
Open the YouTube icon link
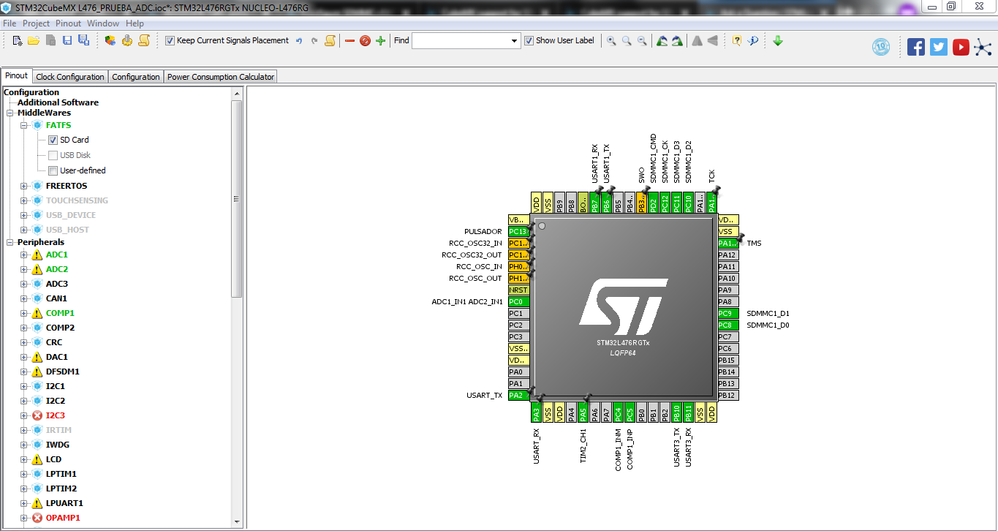pos(960,47)
